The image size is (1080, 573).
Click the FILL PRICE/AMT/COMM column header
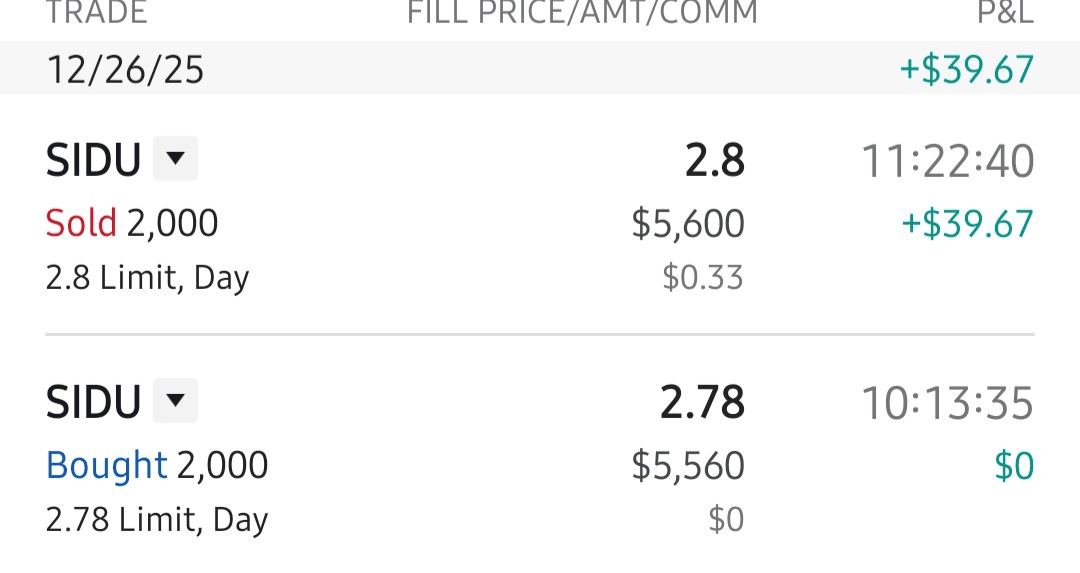582,13
